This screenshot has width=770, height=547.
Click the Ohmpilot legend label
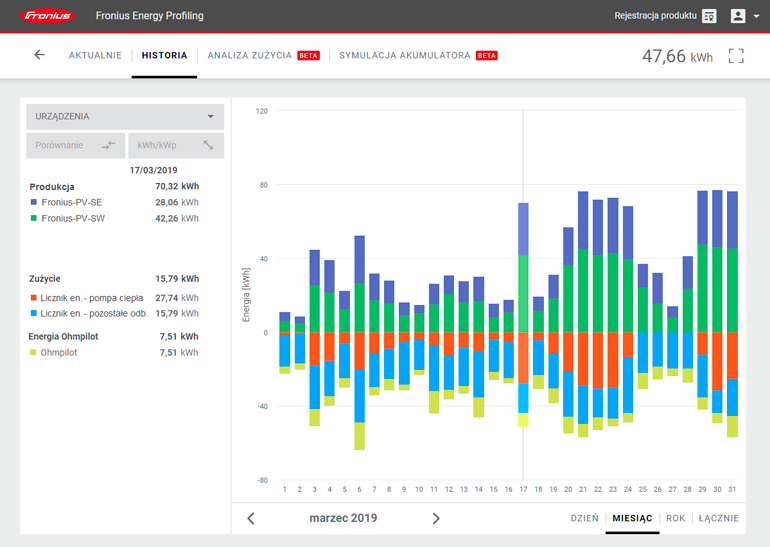59,353
